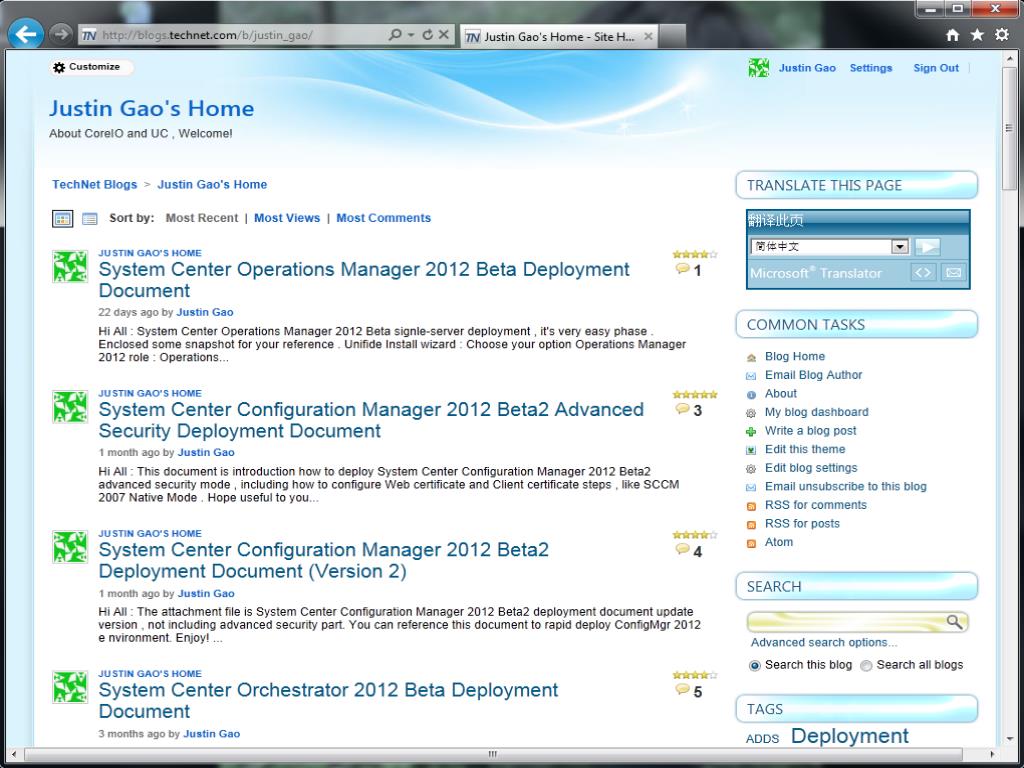This screenshot has width=1024, height=768.
Task: Select the 'Search all blogs' radio button
Action: coord(866,666)
